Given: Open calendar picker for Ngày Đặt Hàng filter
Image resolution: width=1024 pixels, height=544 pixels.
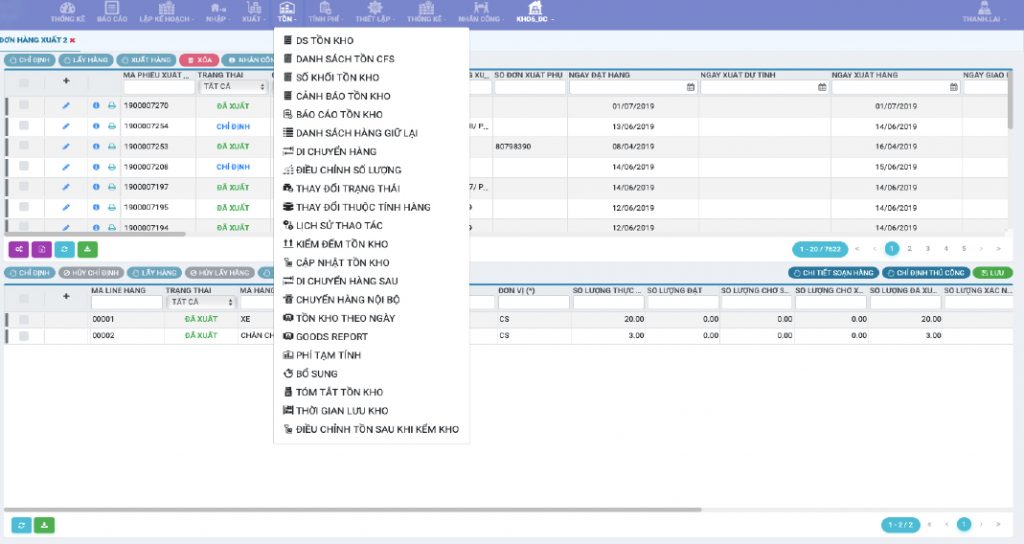Looking at the screenshot, I should coord(690,87).
